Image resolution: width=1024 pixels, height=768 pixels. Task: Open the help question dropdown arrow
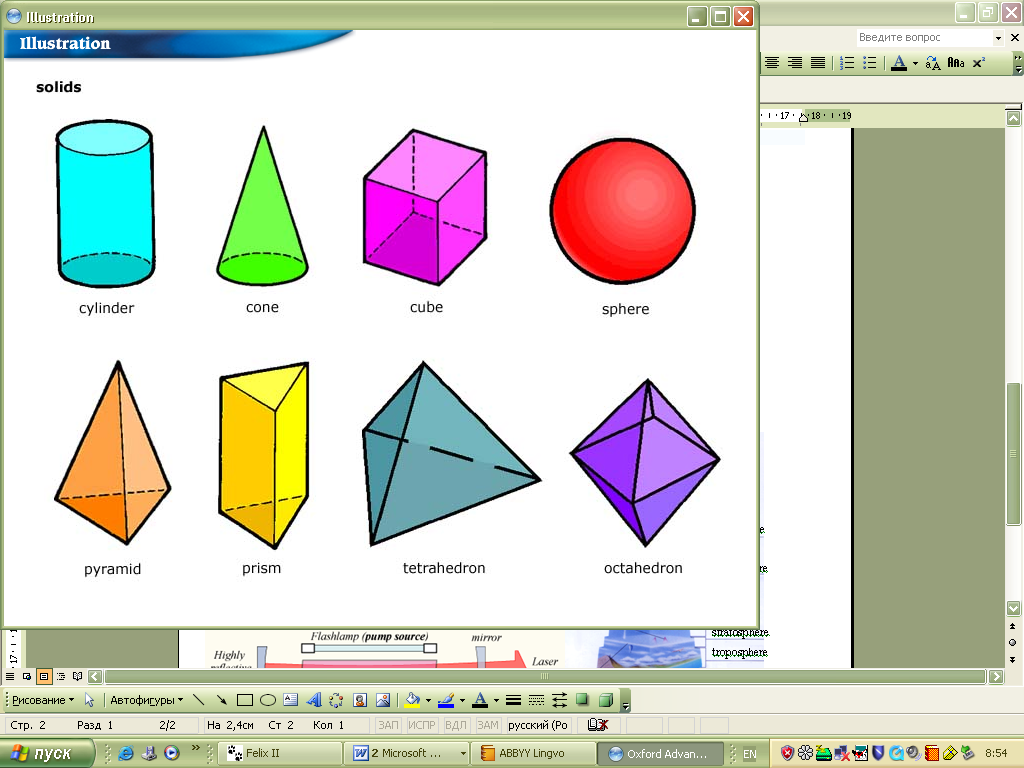tap(998, 38)
